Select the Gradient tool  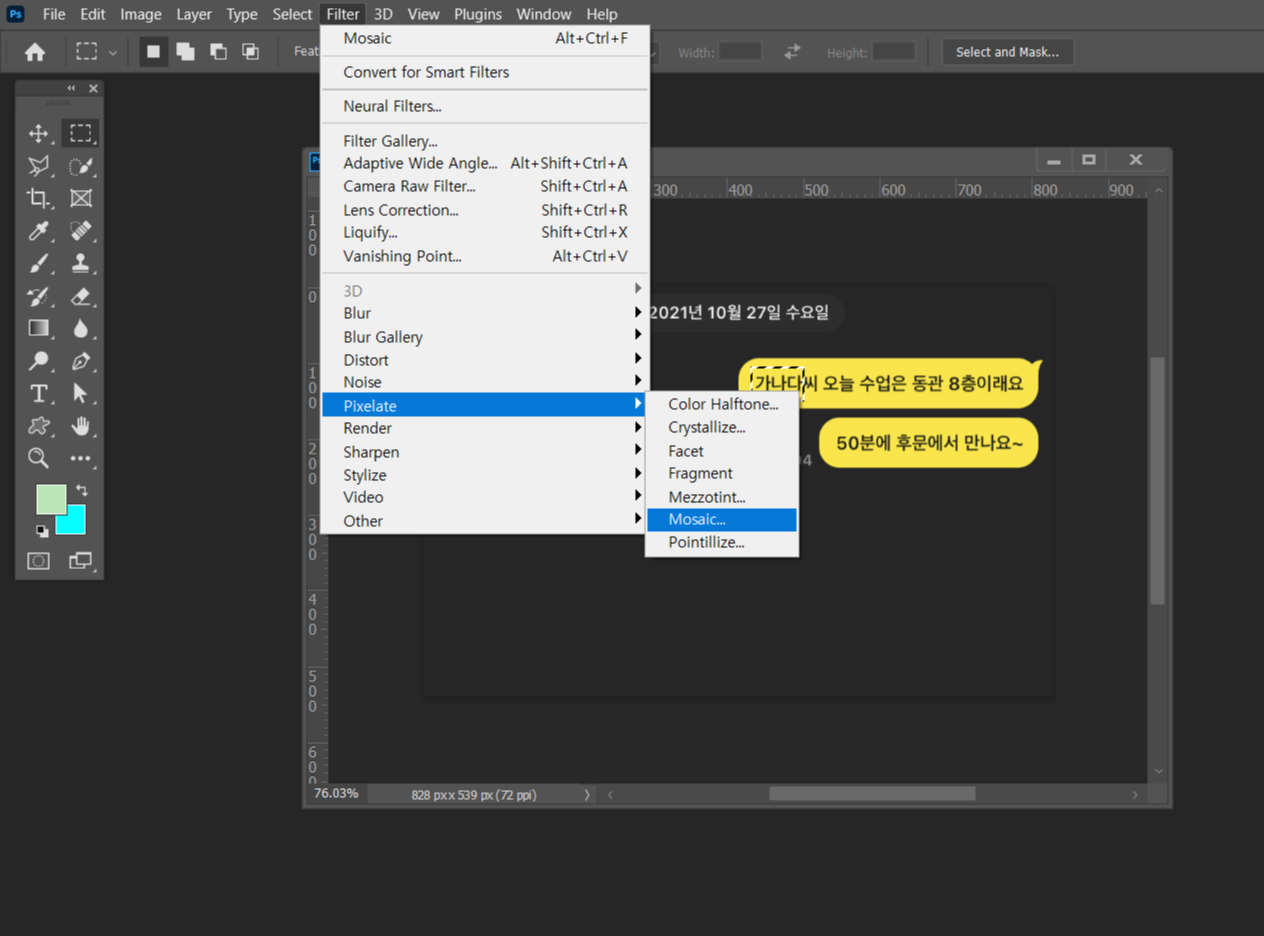click(39, 328)
